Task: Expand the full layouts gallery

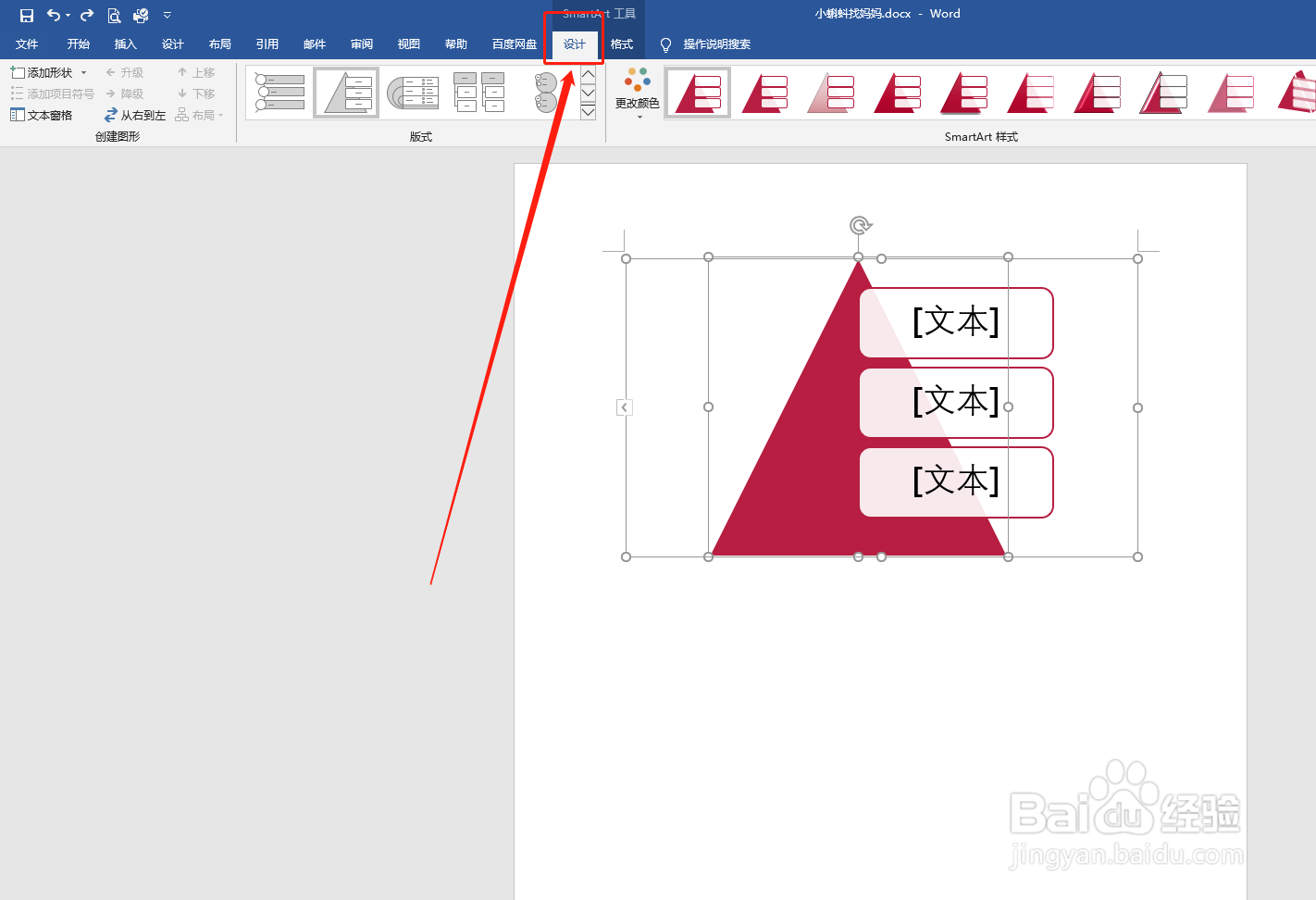Action: [588, 112]
